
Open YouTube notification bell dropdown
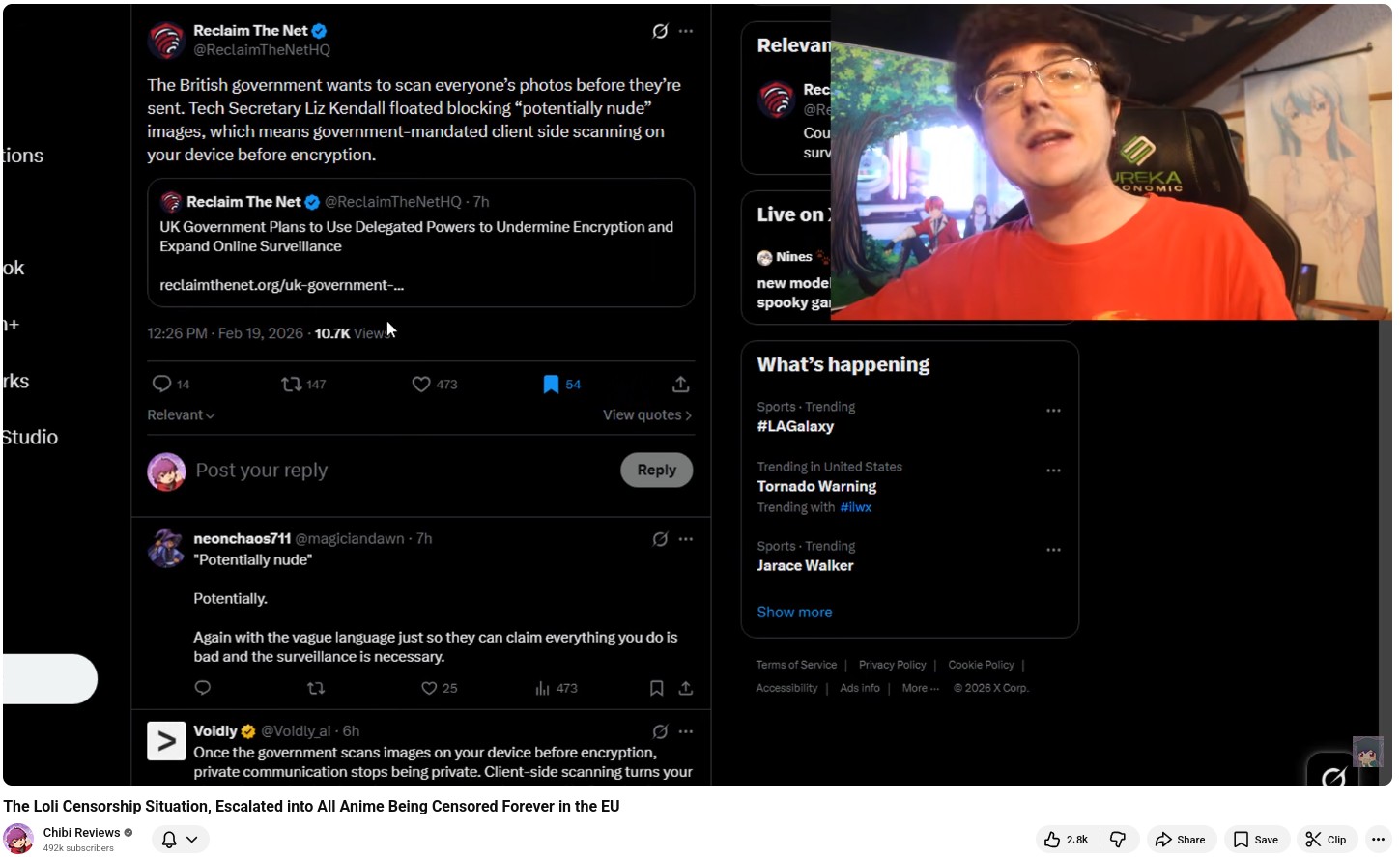click(180, 840)
